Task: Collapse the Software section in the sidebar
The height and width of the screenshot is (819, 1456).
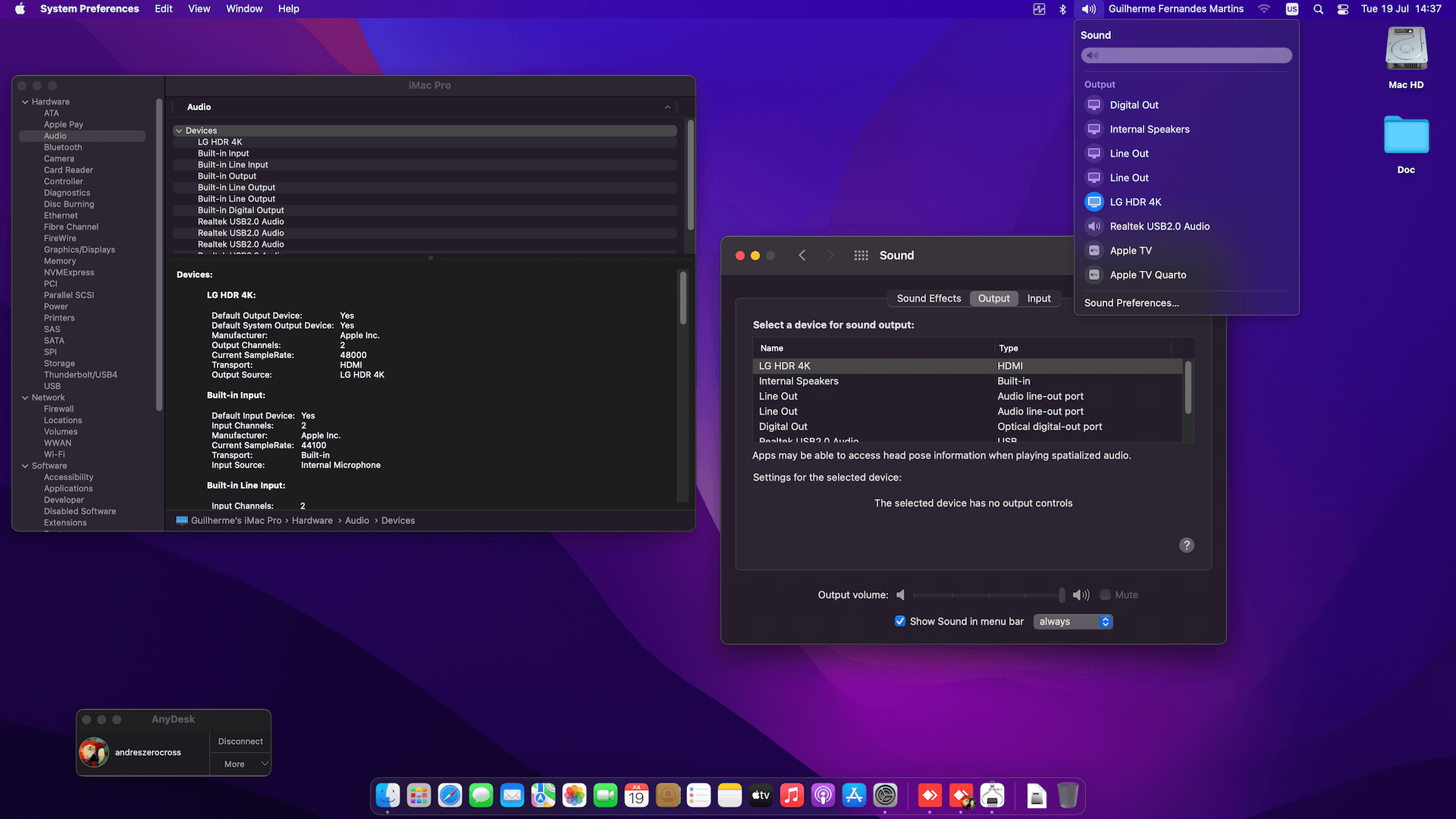Action: (x=25, y=466)
